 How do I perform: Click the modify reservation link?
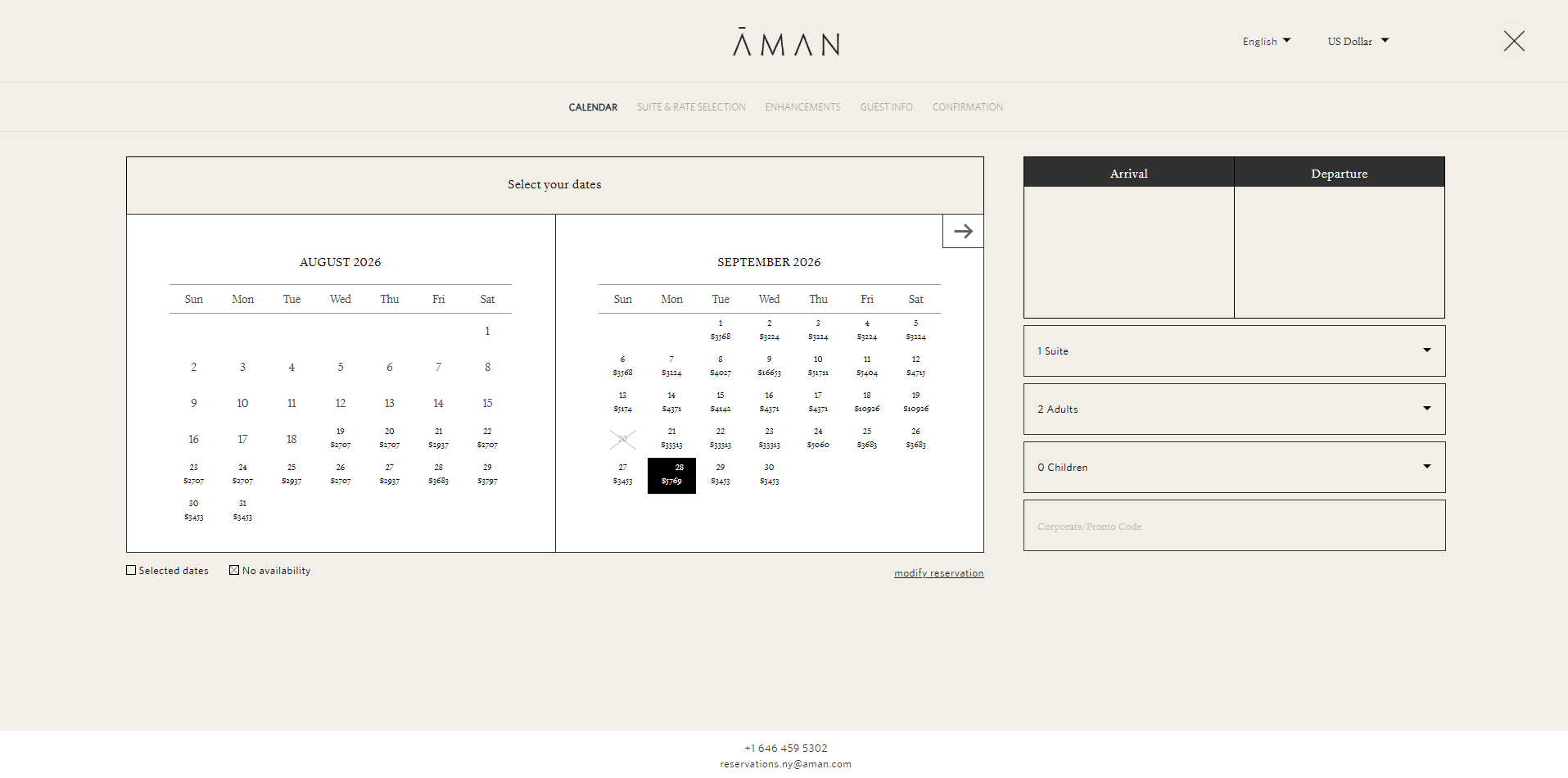pos(938,573)
